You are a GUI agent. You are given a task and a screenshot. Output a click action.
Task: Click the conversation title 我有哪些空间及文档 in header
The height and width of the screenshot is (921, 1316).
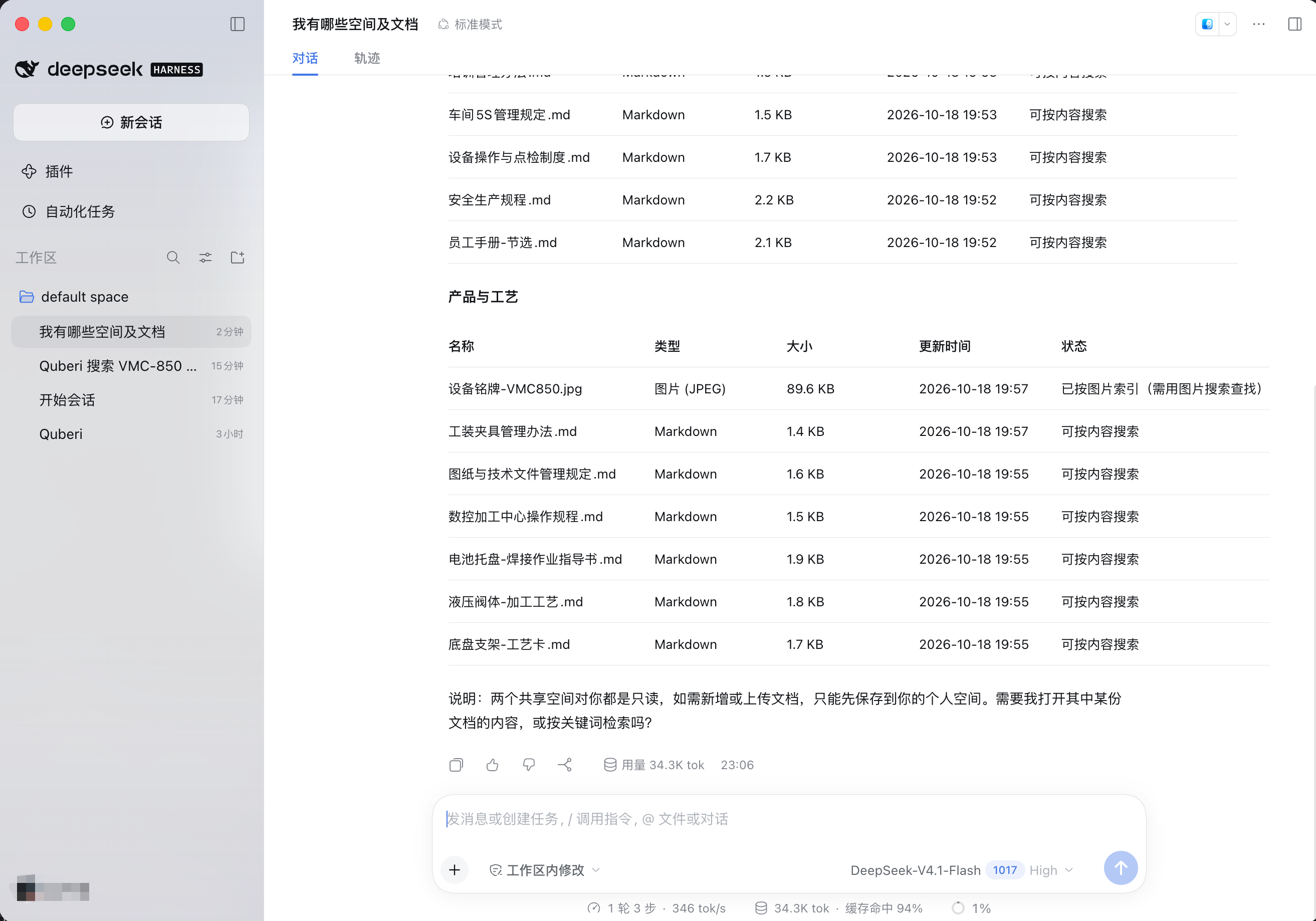355,24
